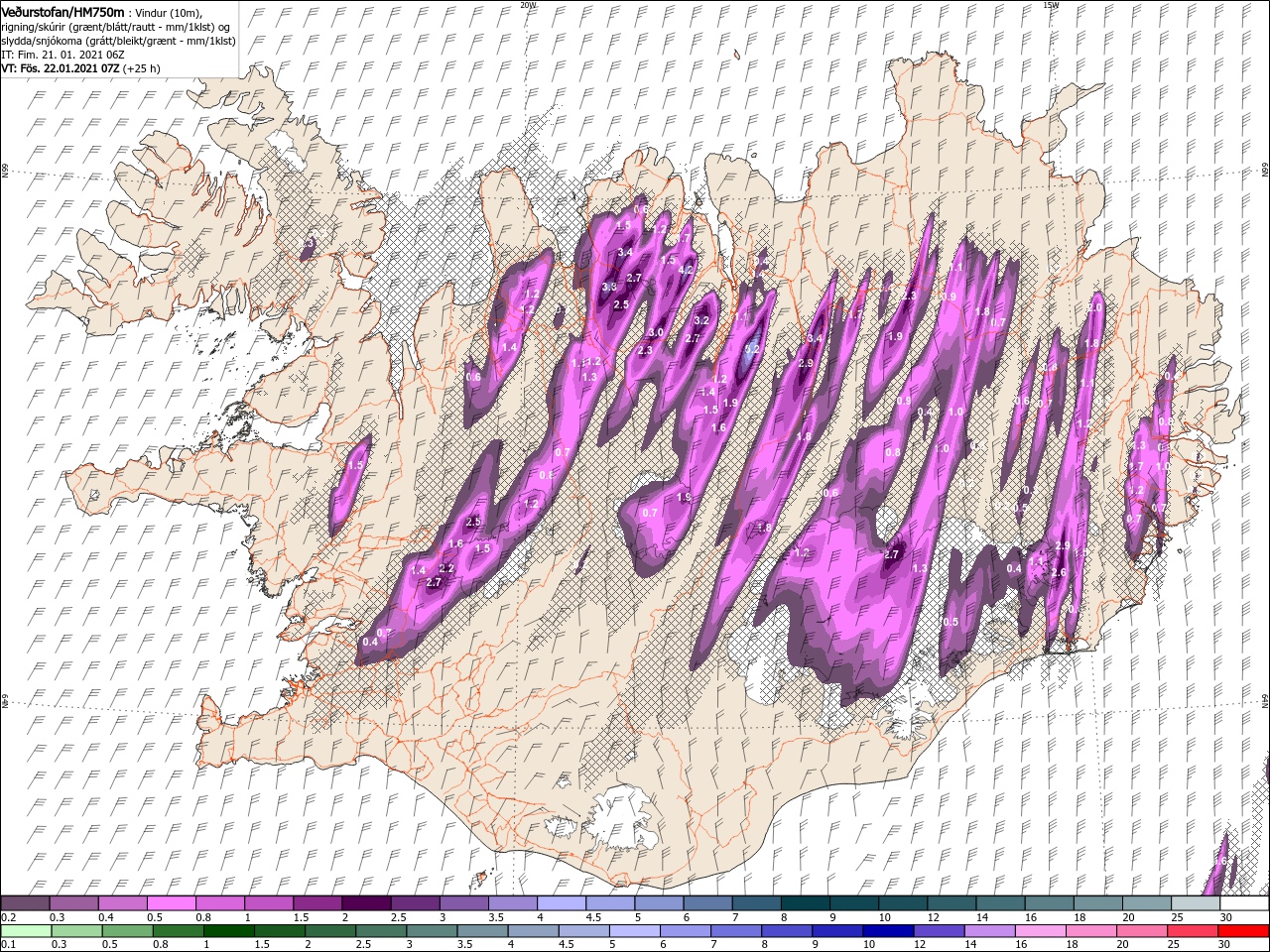Select the crimson 25–30 rain-scale swatch
The image size is (1270, 952).
click(1193, 931)
